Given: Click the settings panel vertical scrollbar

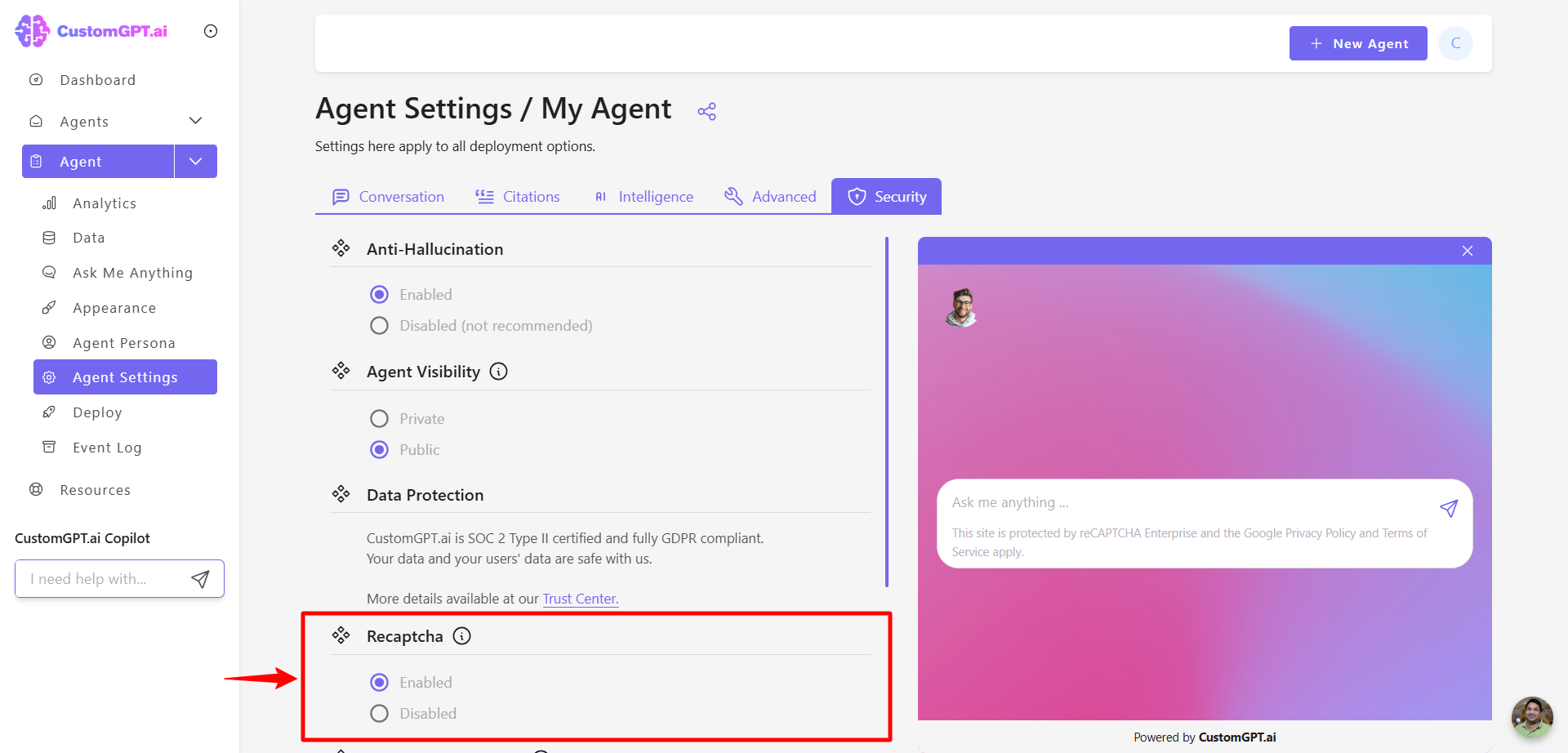Looking at the screenshot, I should pos(887,412).
